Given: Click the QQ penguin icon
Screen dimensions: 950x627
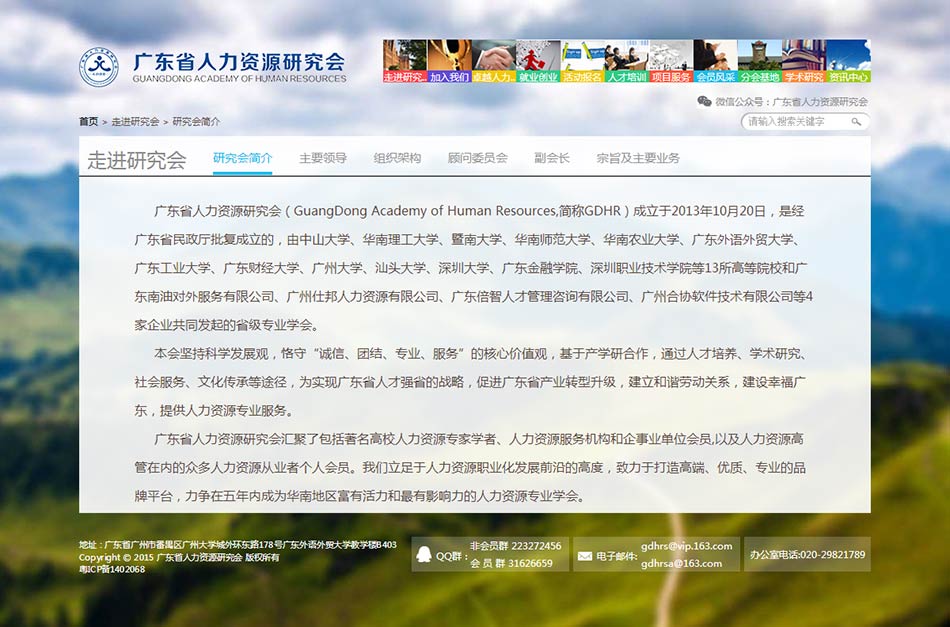Looking at the screenshot, I should pos(424,554).
